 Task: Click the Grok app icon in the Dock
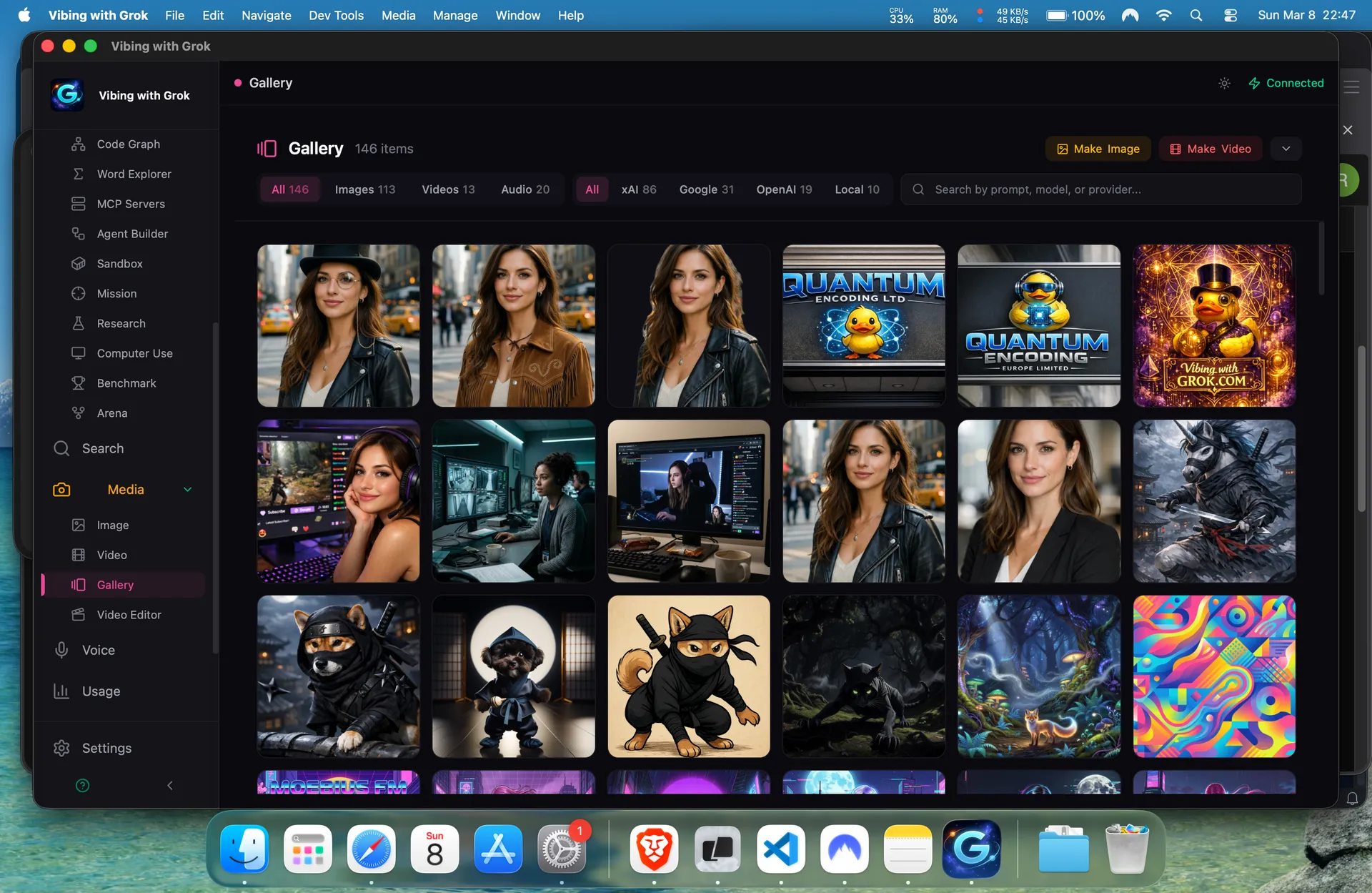click(x=971, y=849)
